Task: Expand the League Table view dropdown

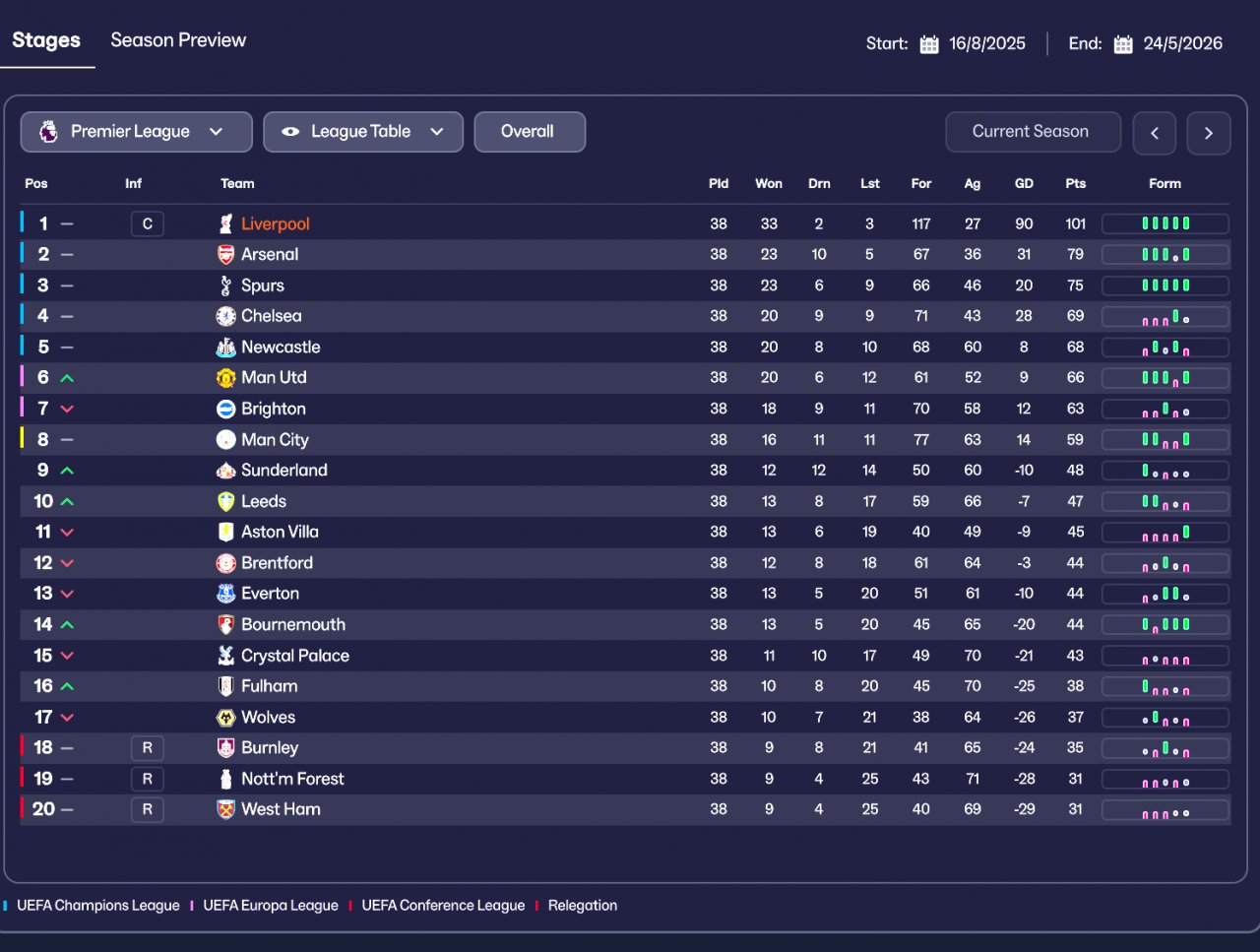Action: tap(363, 132)
